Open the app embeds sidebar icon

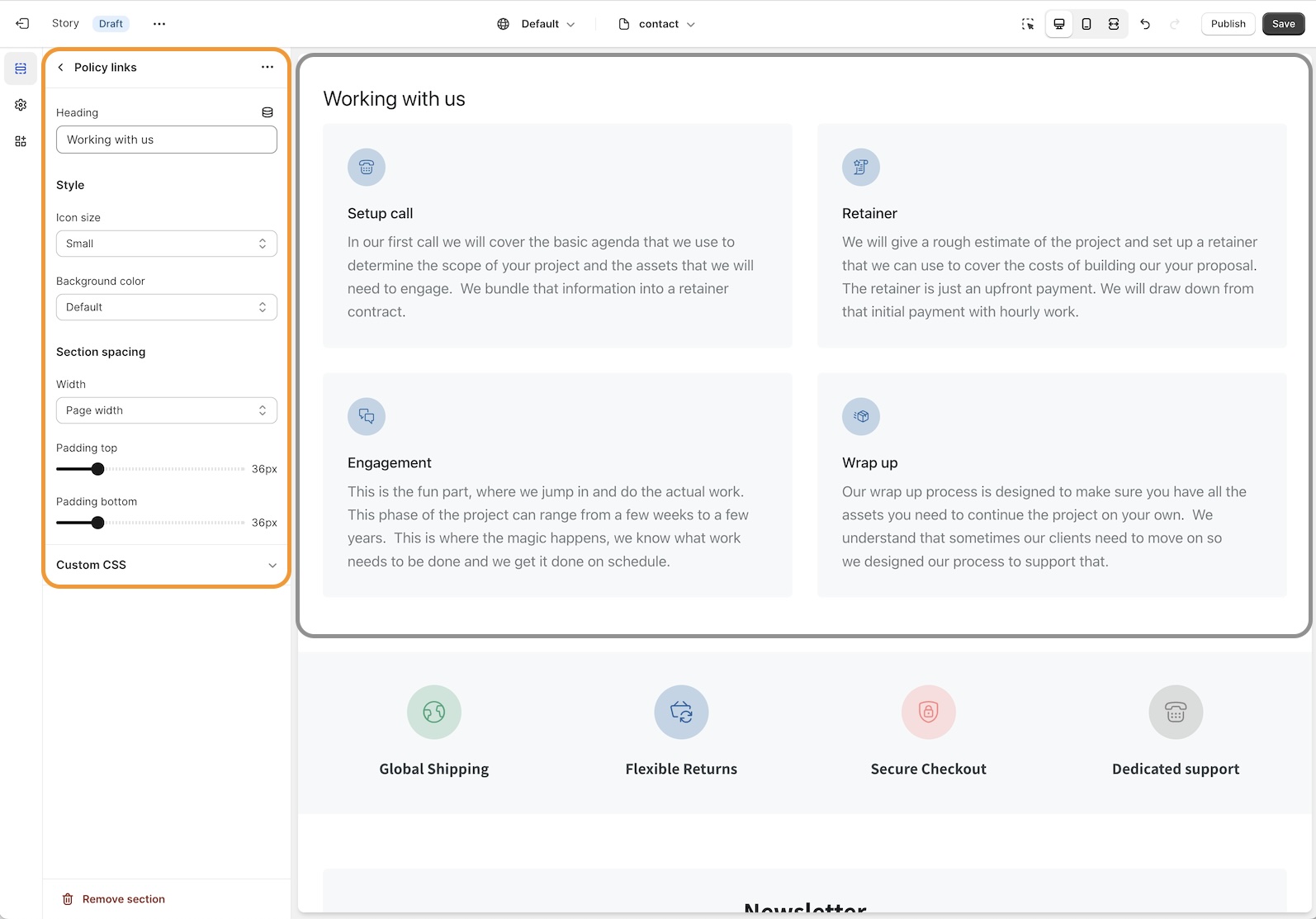pyautogui.click(x=21, y=141)
